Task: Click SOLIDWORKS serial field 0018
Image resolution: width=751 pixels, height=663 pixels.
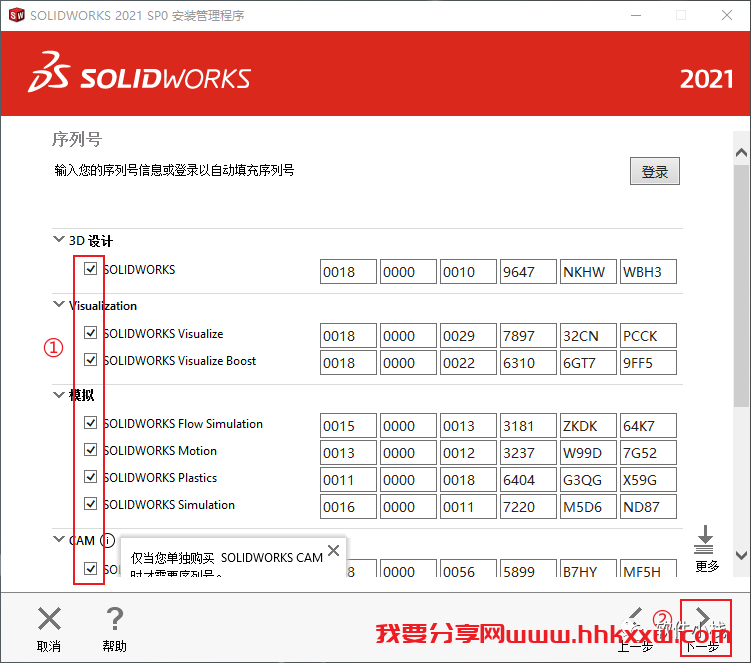Action: tap(348, 272)
